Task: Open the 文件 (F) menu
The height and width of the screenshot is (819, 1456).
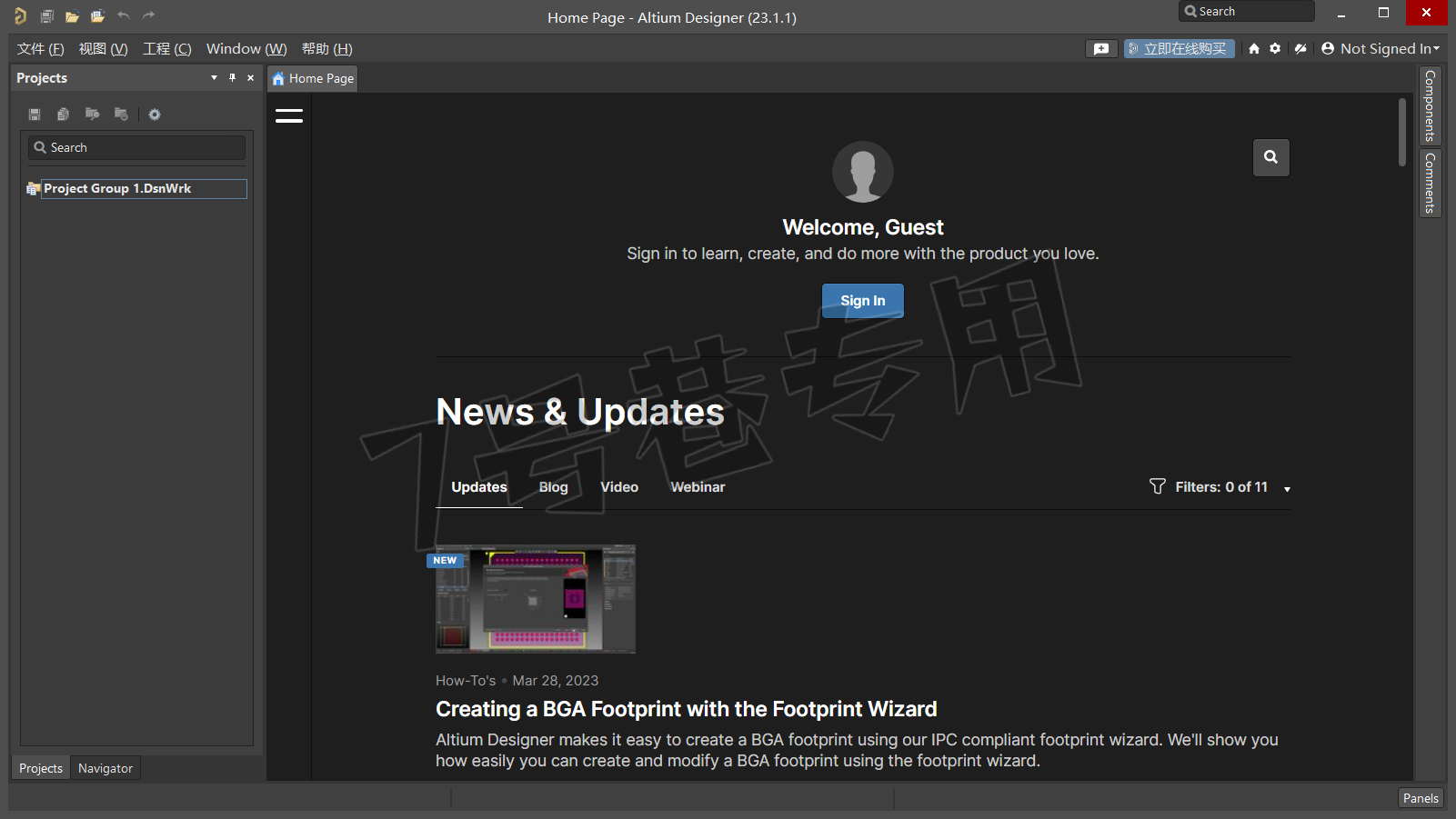Action: [x=40, y=49]
